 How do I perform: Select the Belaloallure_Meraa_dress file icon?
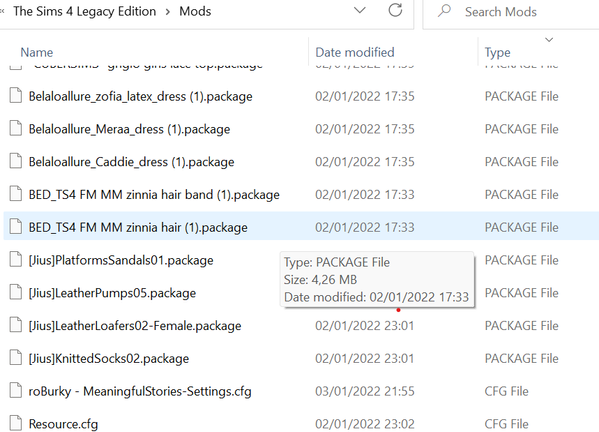tap(16, 128)
